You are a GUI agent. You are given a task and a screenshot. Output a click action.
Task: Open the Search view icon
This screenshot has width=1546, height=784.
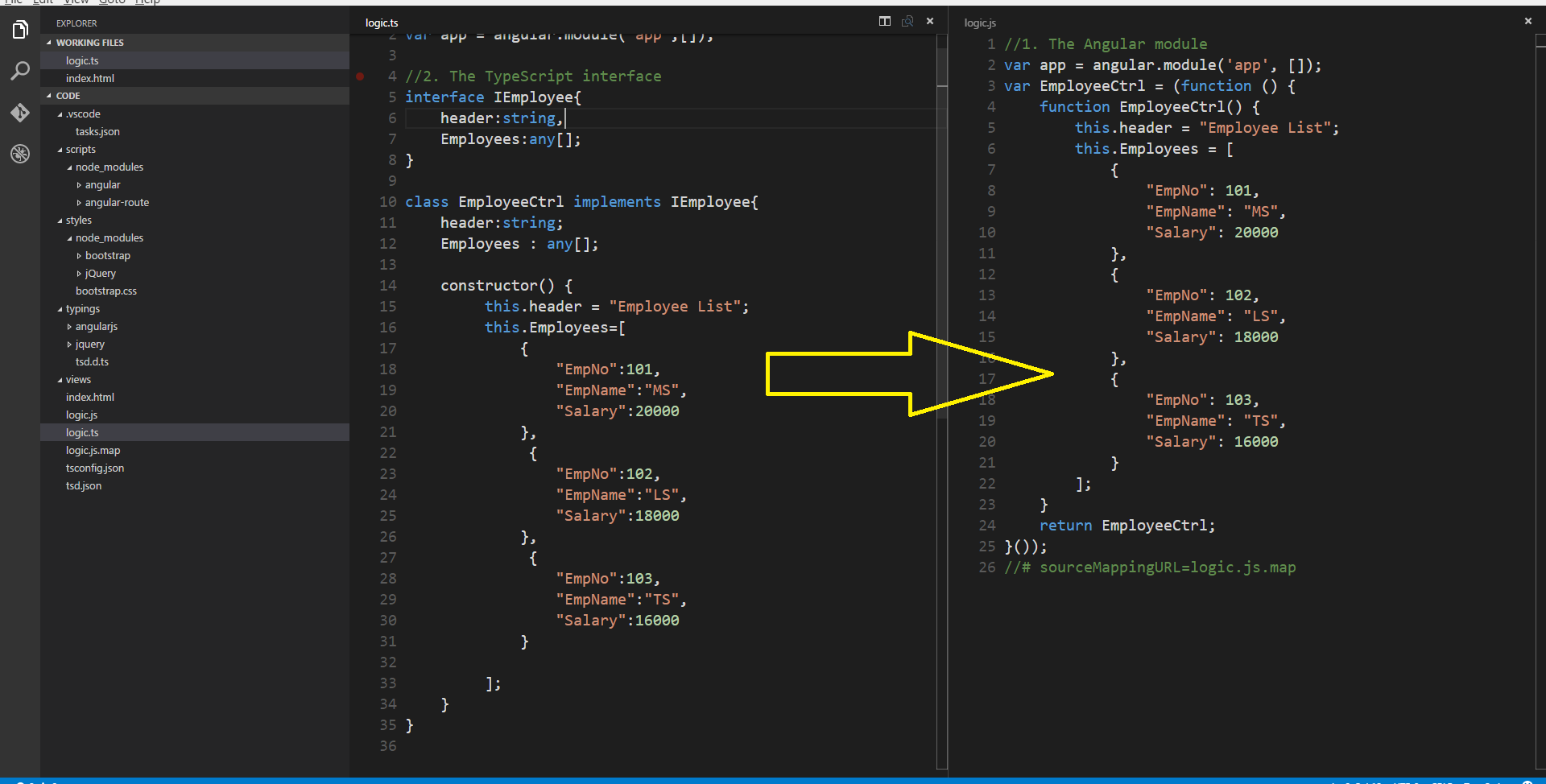pyautogui.click(x=20, y=72)
